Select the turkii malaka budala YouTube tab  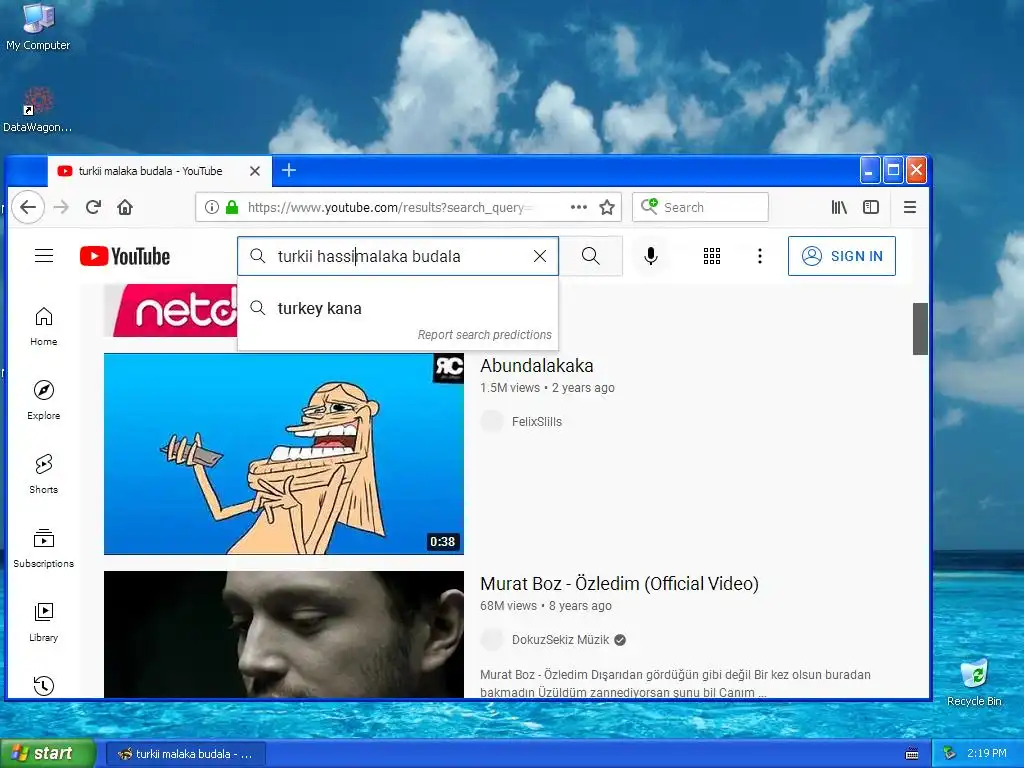click(159, 171)
